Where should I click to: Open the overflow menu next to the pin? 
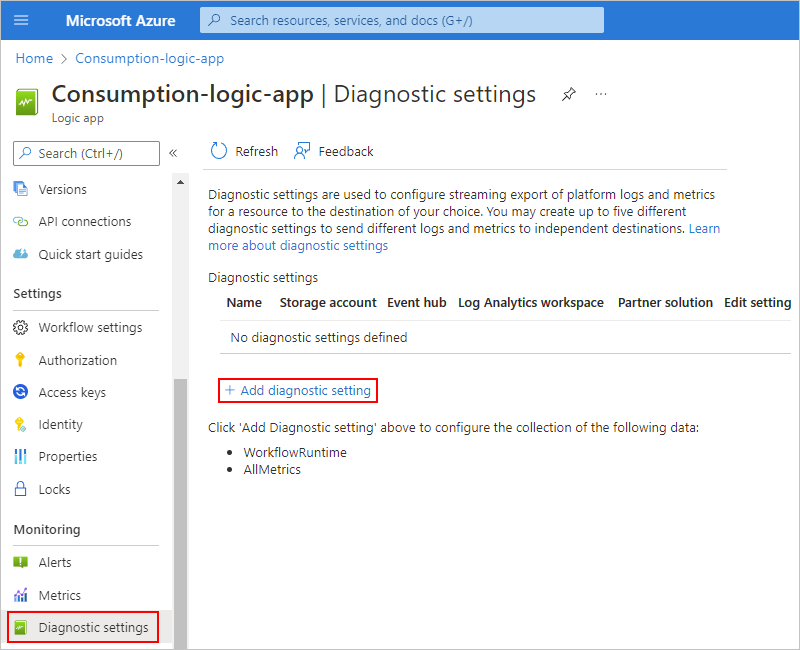pyautogui.click(x=600, y=94)
